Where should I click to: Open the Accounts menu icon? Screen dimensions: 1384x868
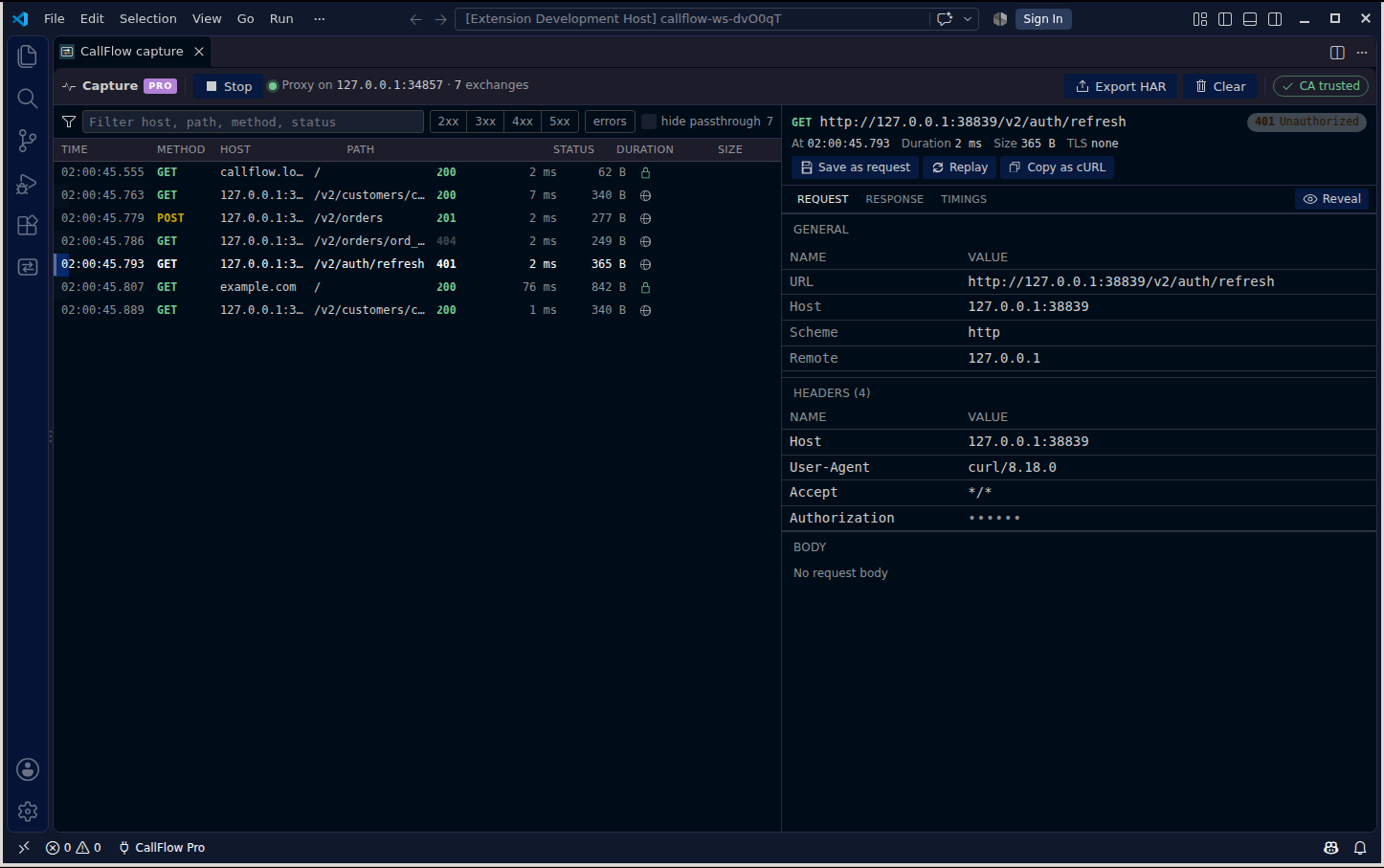coord(28,769)
